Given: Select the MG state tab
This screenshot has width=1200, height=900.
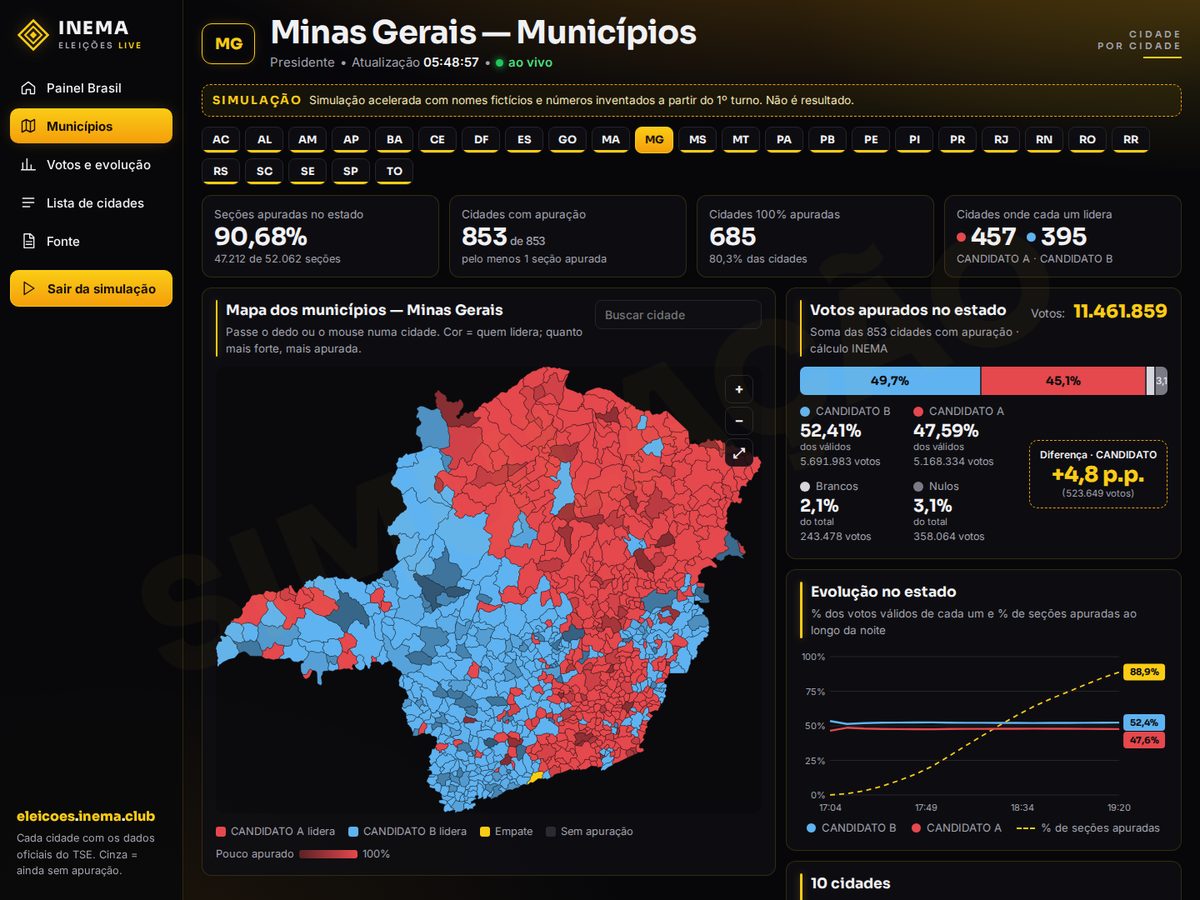Looking at the screenshot, I should click(654, 140).
